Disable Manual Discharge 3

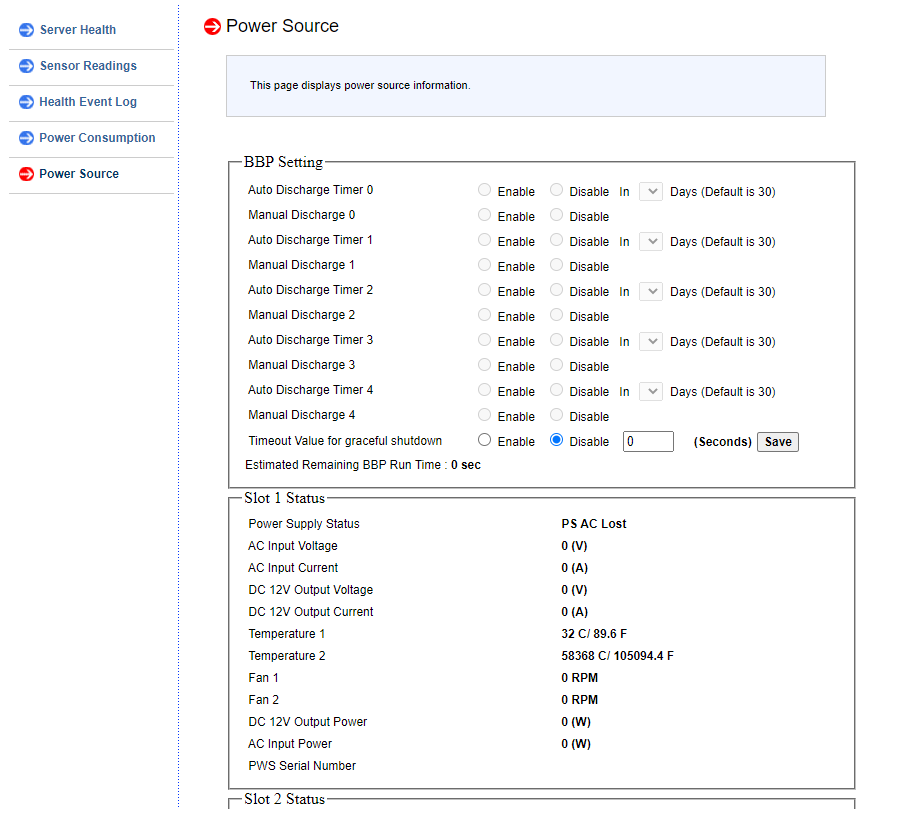556,365
